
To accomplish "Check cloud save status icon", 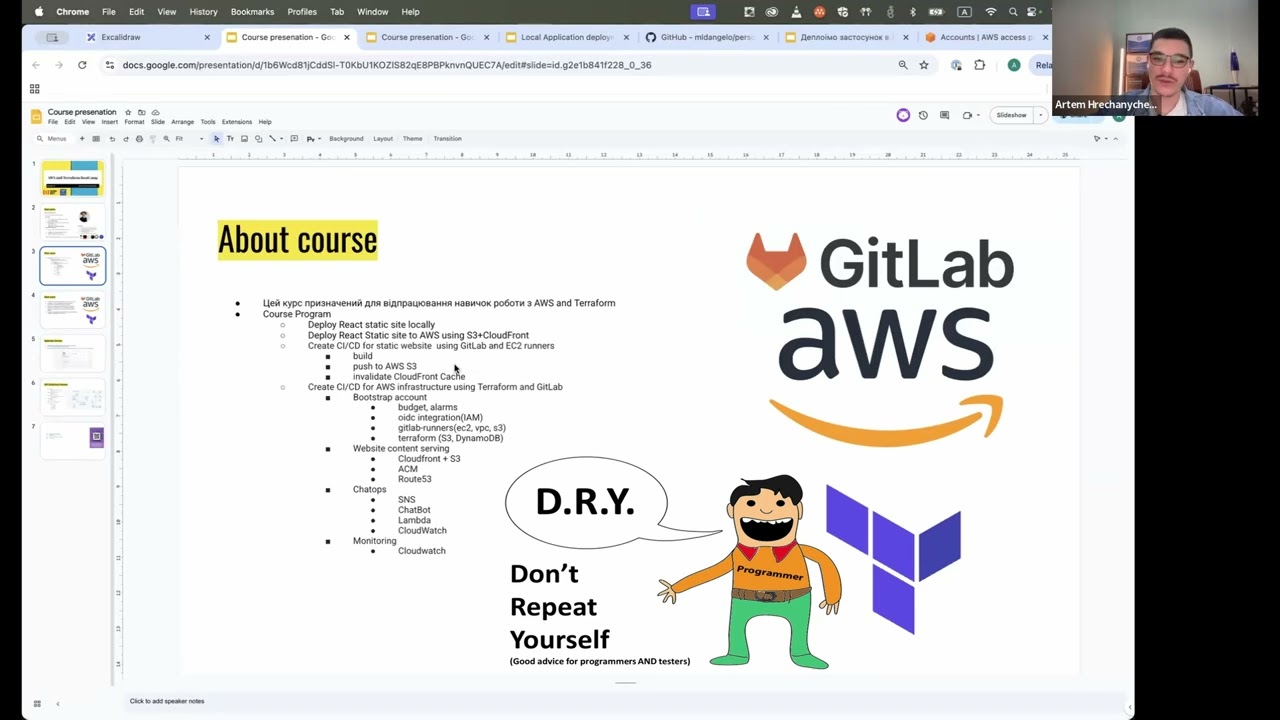I will [155, 112].
